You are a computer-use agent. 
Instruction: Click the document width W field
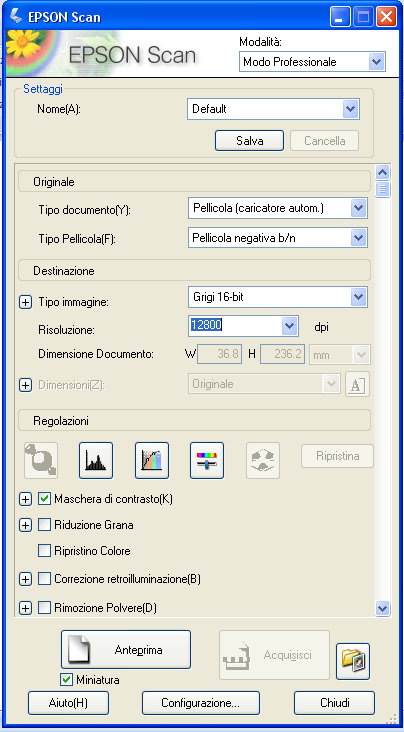point(220,355)
